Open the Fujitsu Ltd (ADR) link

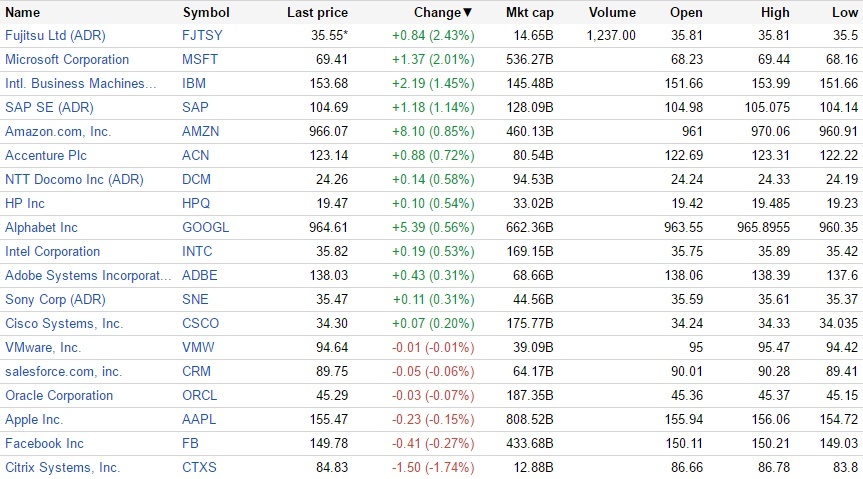55,35
